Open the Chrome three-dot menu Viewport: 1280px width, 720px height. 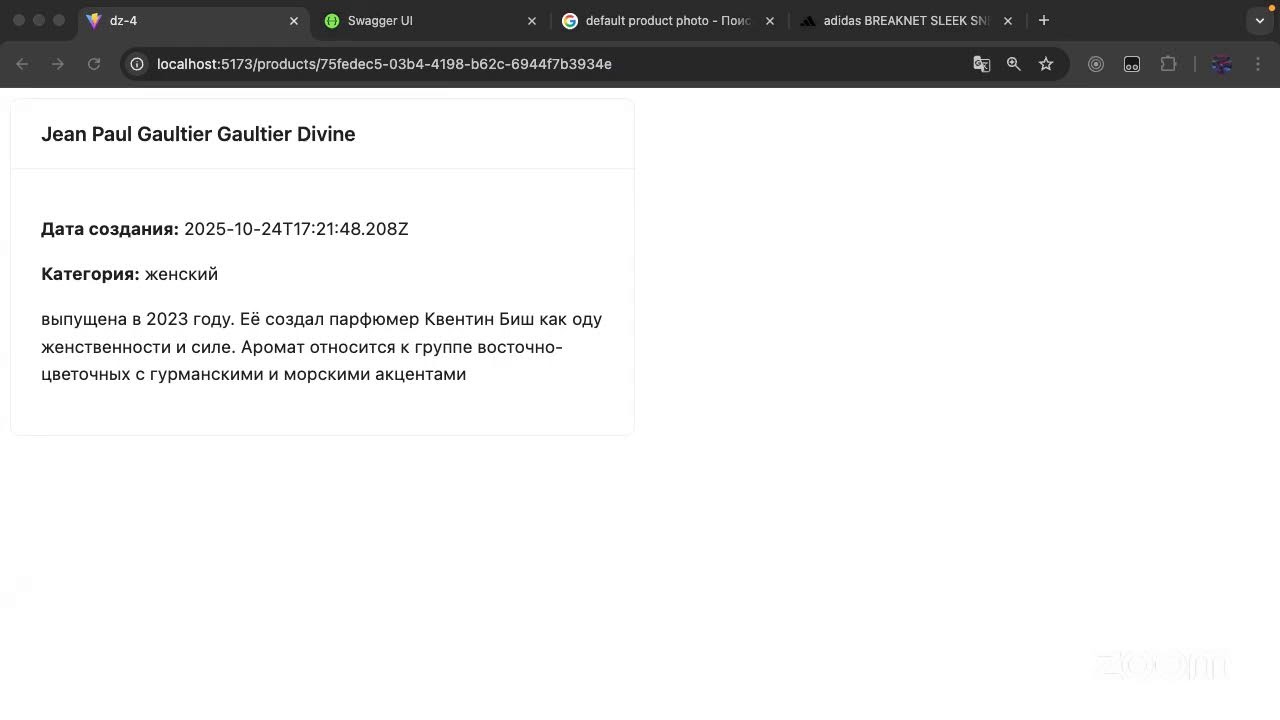1257,64
